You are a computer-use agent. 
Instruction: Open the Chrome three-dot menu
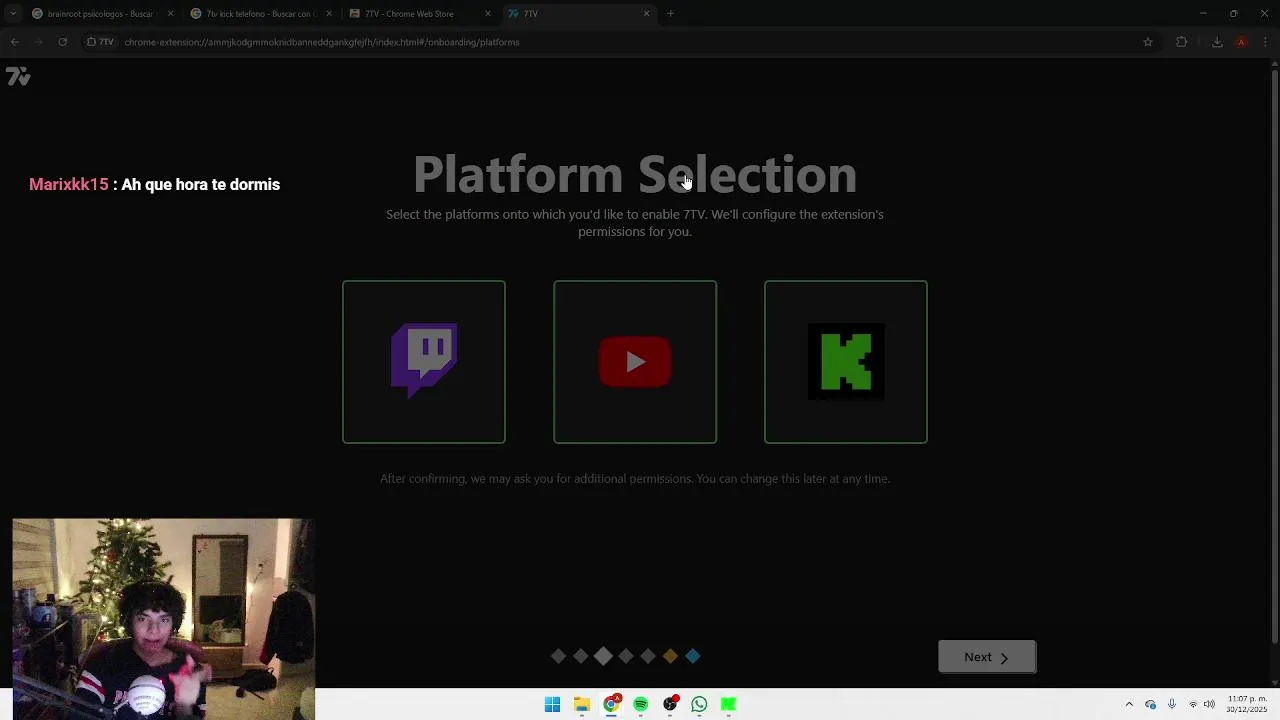click(1266, 42)
